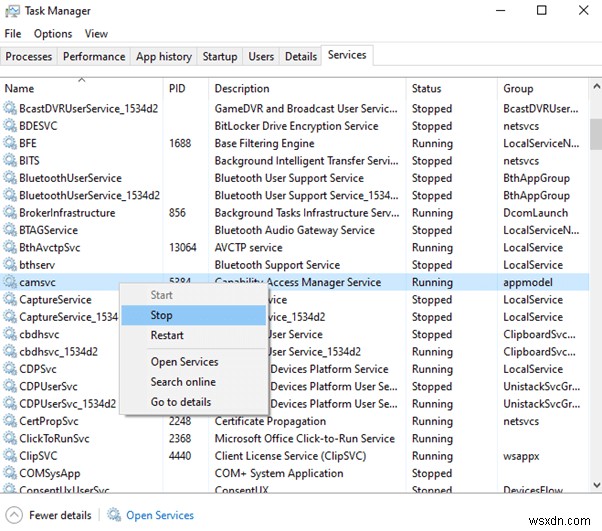Click PID value 13064

(182, 247)
